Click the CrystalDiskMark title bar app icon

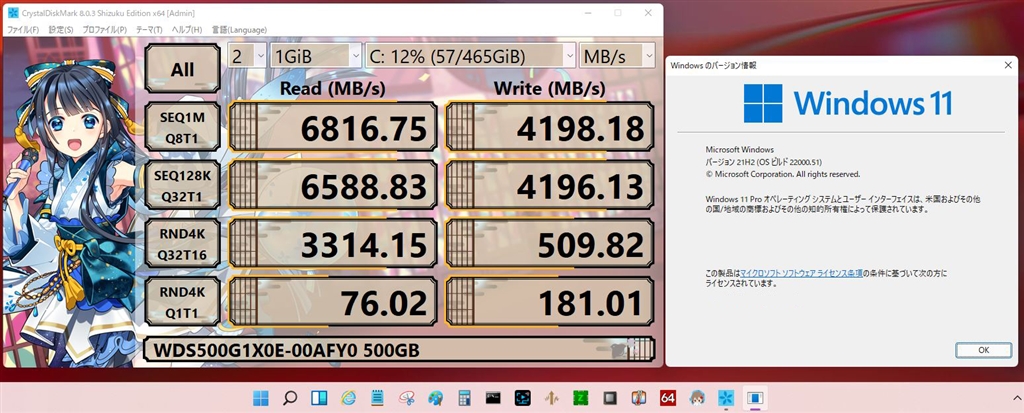click(13, 13)
